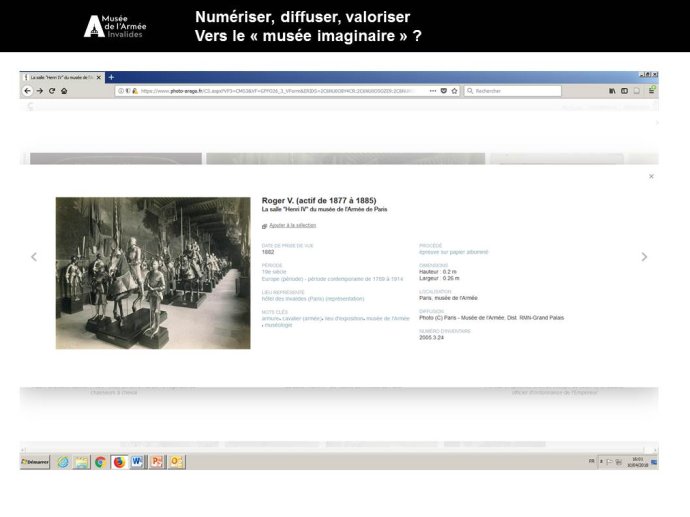Click the 'FR' language indicator in tray
Image resolution: width=690 pixels, height=517 pixels.
tap(591, 461)
